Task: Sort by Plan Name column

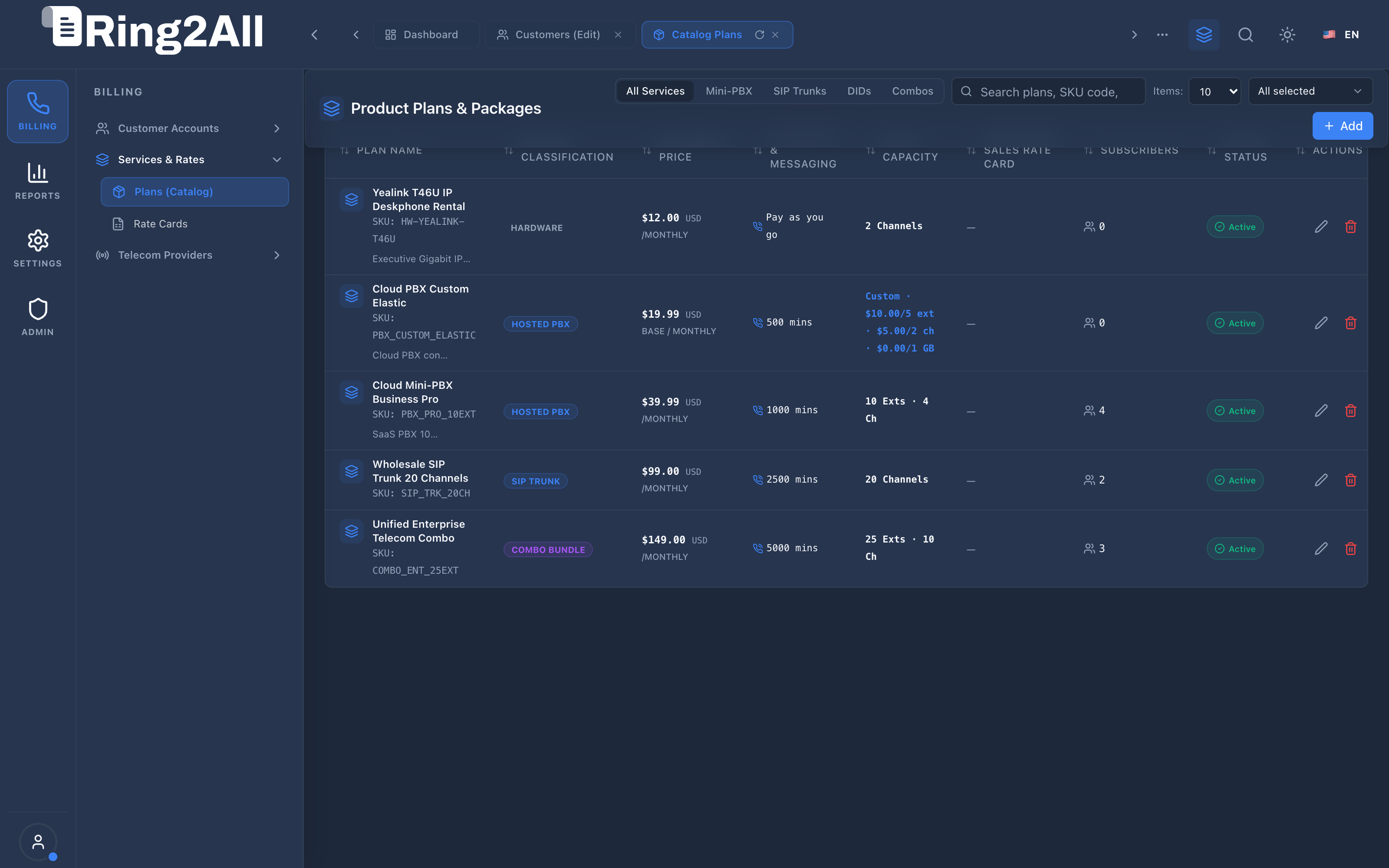Action: pyautogui.click(x=381, y=151)
